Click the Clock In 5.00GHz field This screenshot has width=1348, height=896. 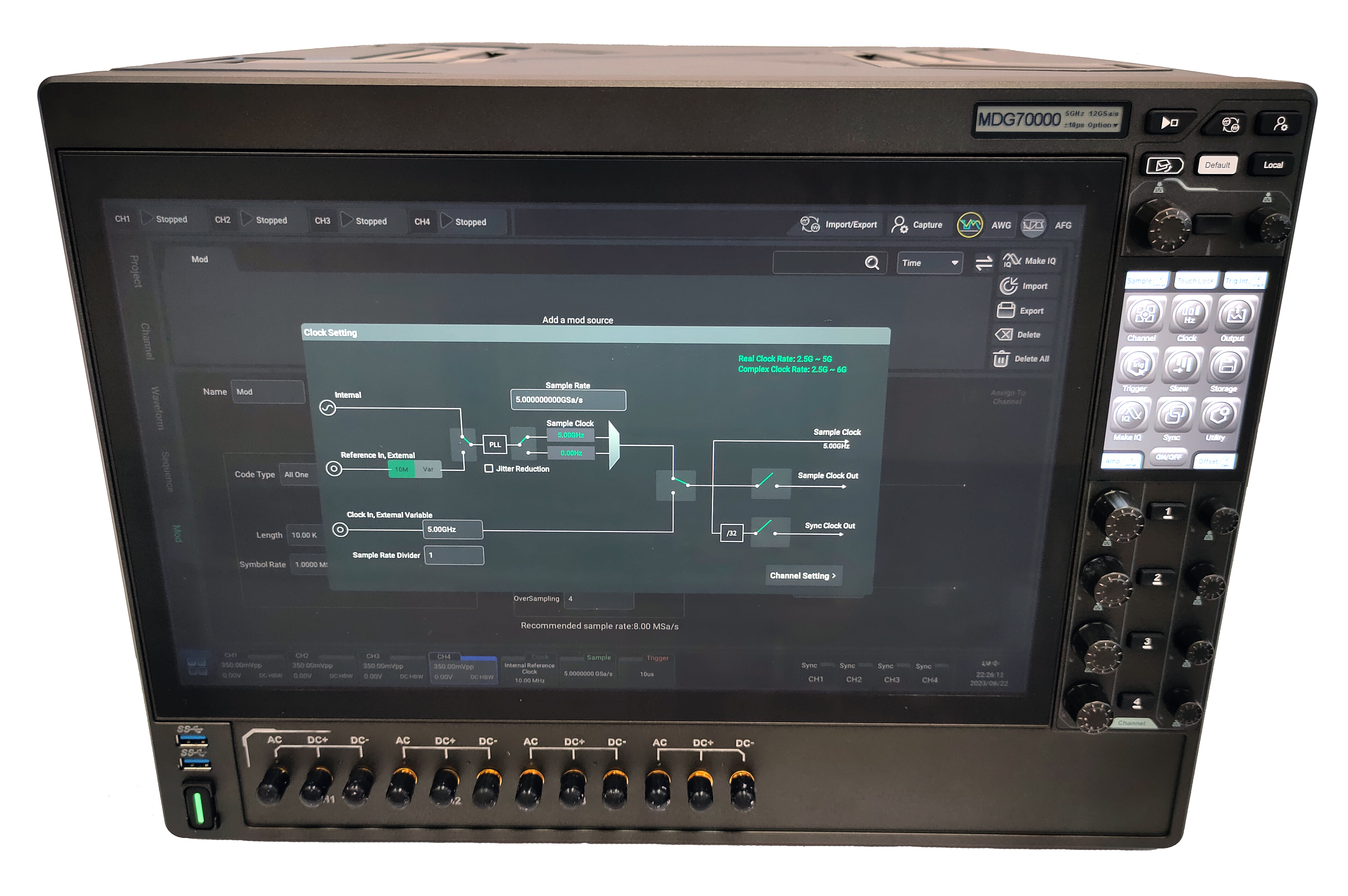coord(452,529)
